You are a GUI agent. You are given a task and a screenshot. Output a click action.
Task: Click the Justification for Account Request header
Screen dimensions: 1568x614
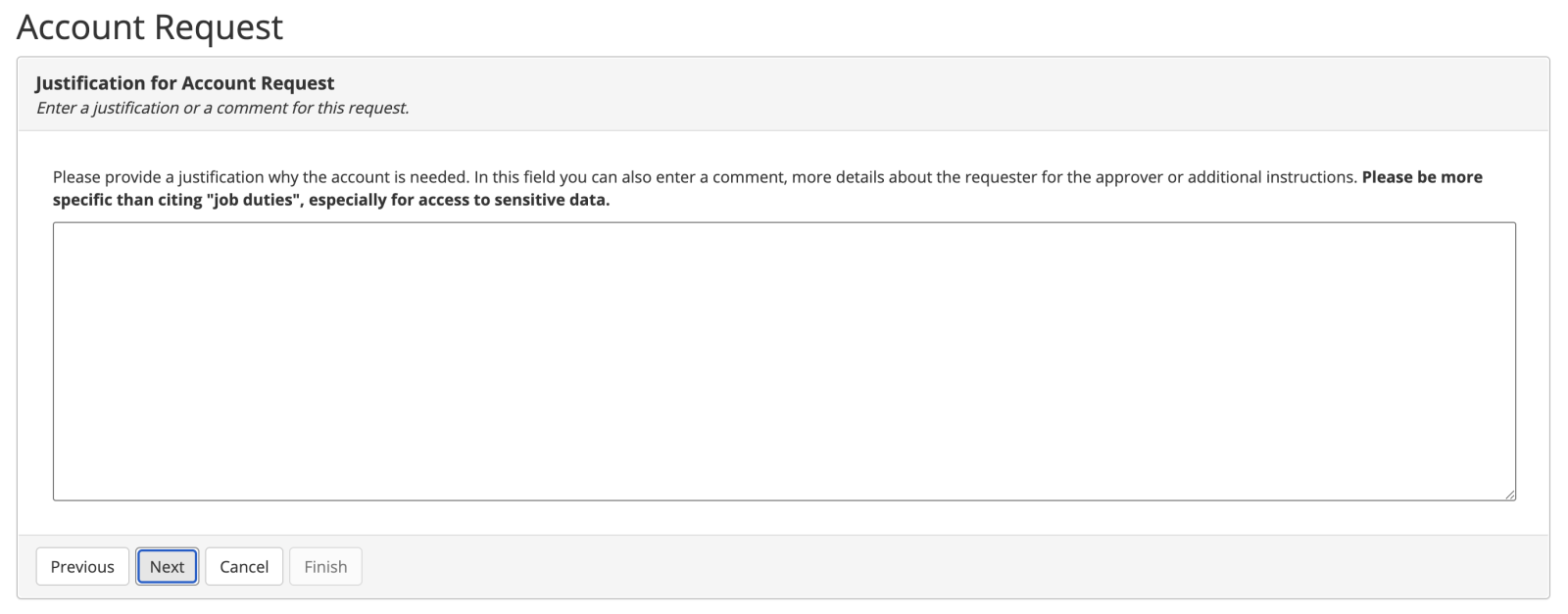(x=185, y=83)
